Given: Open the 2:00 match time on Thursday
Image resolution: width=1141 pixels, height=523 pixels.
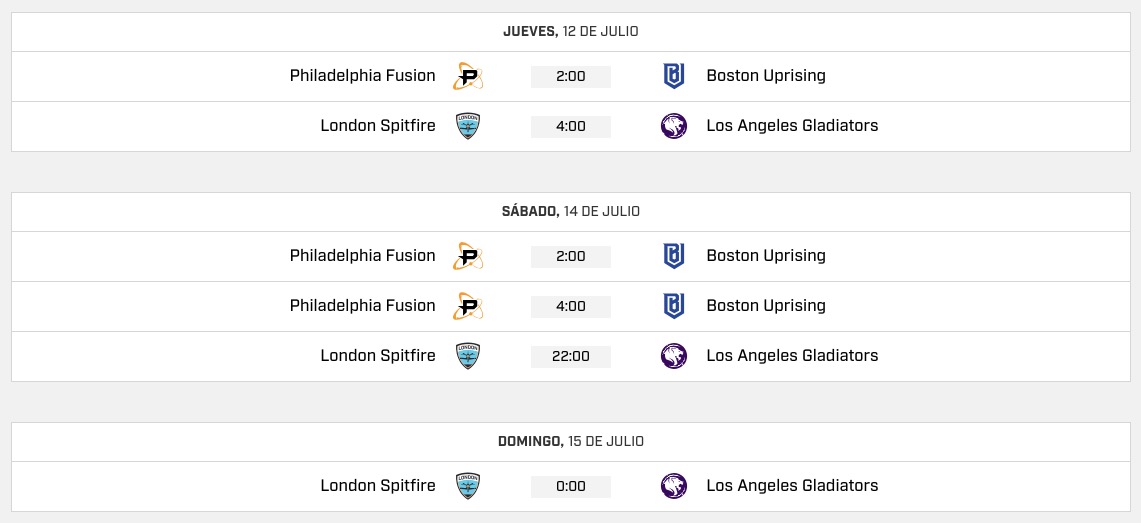Looking at the screenshot, I should (570, 76).
